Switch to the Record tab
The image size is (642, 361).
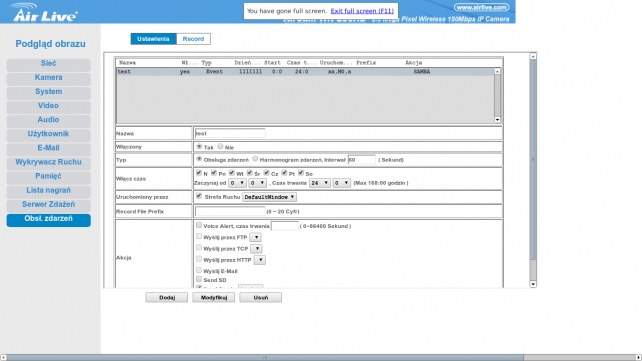pyautogui.click(x=193, y=39)
